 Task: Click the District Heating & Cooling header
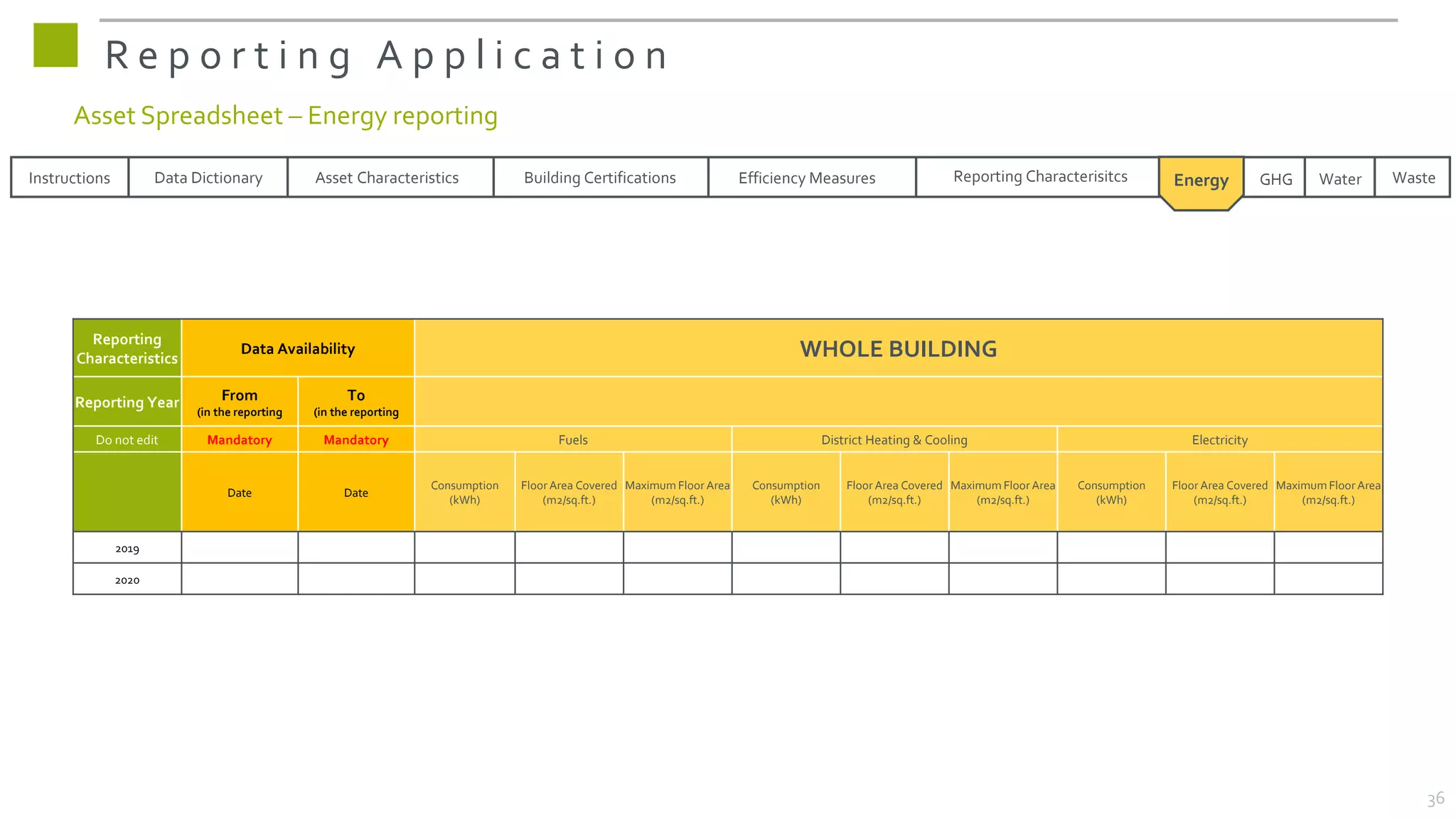(x=894, y=439)
